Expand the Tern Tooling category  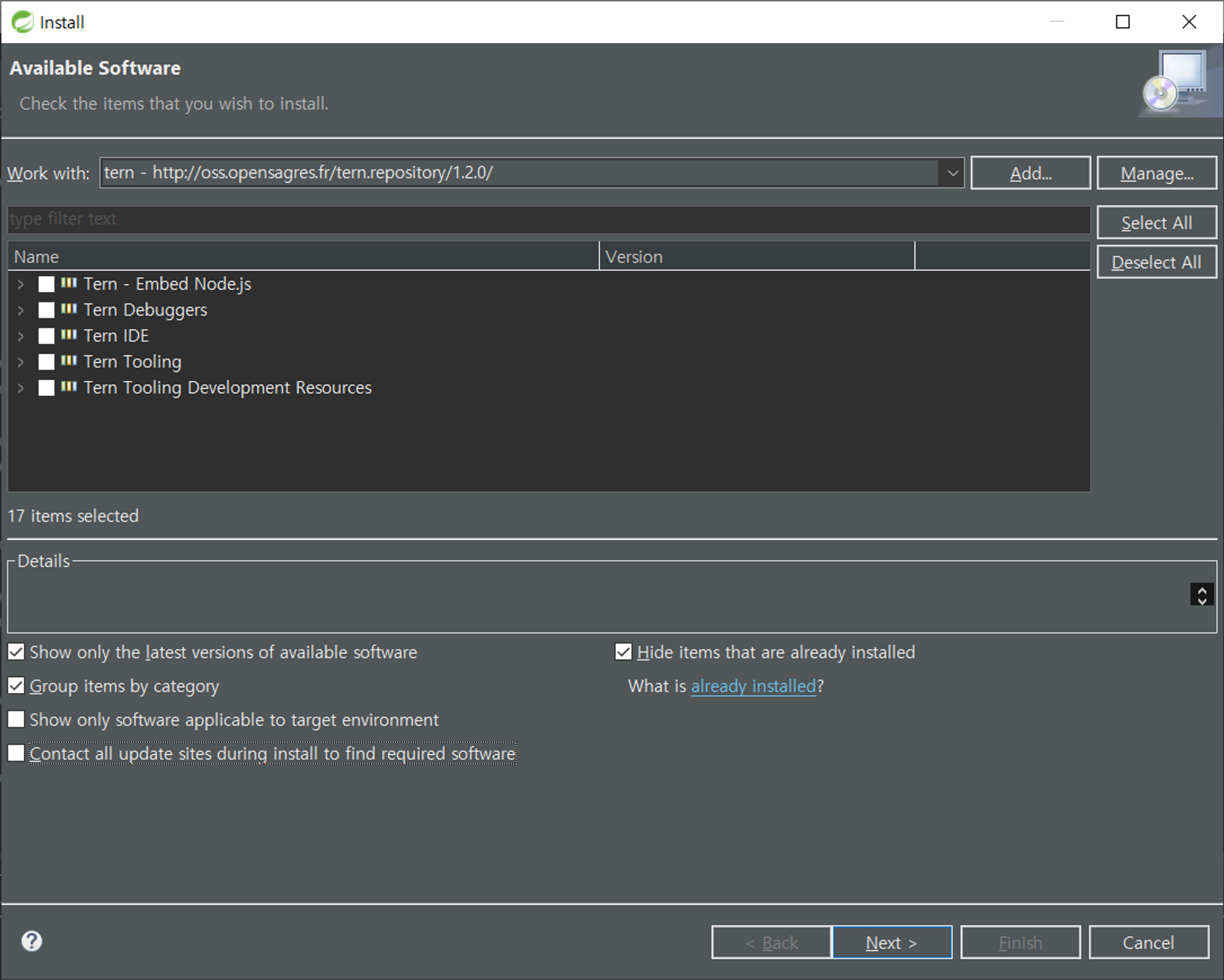[x=21, y=362]
